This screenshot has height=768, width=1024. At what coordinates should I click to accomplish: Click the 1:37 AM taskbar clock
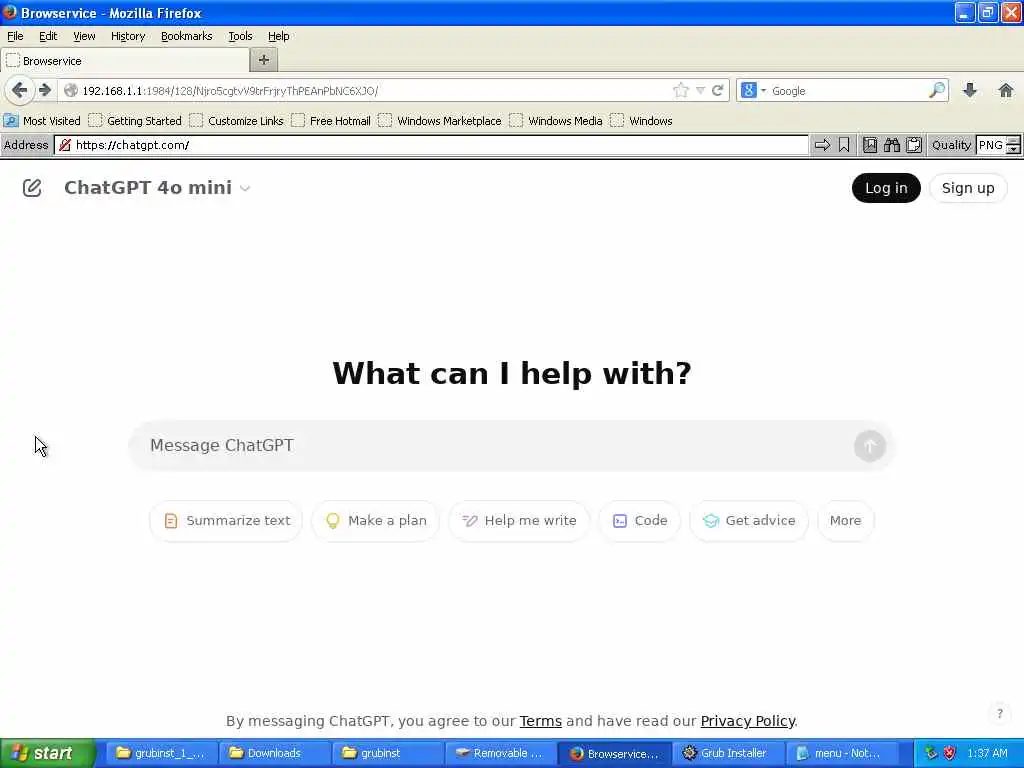pyautogui.click(x=987, y=753)
